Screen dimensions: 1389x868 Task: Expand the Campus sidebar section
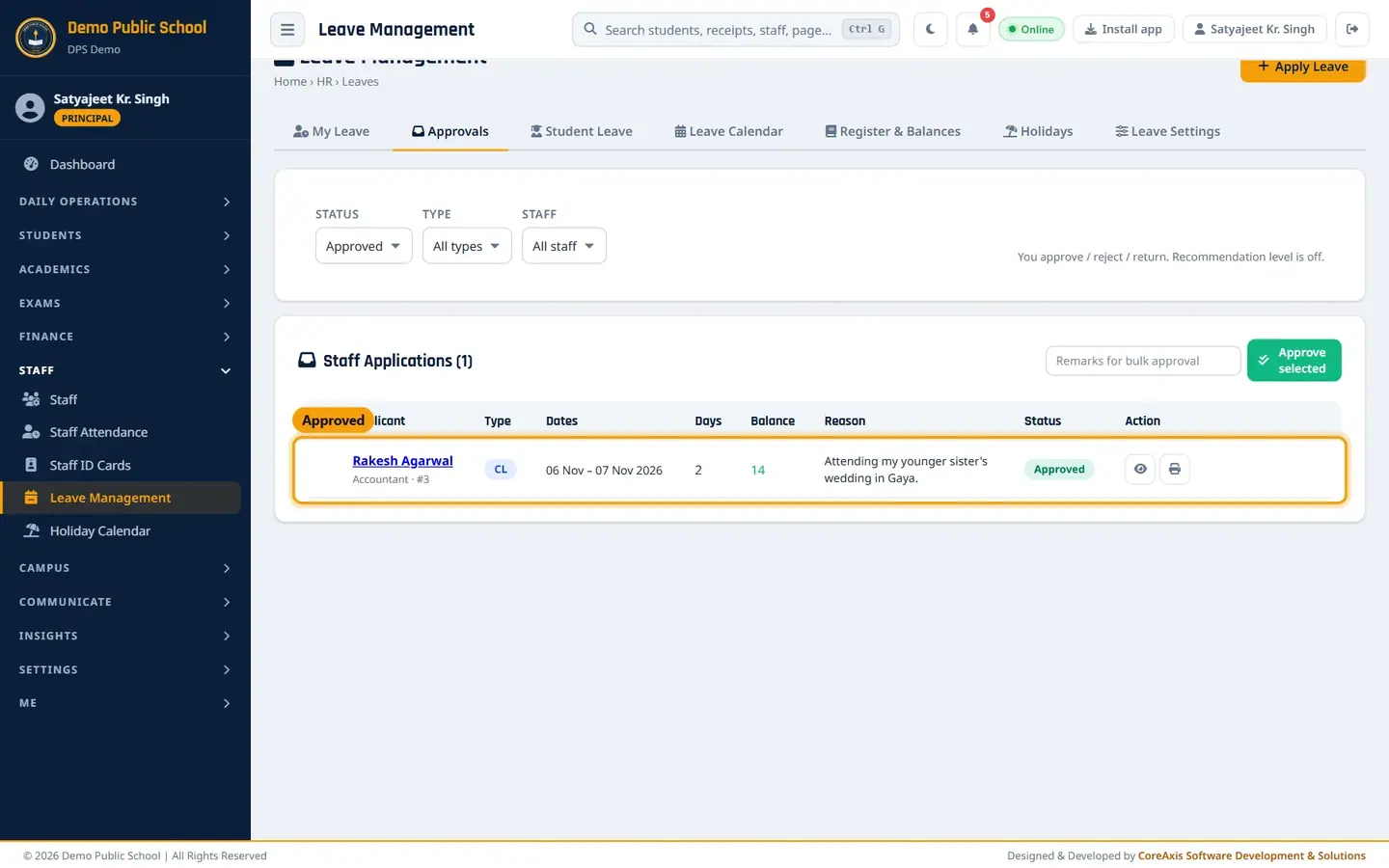point(125,568)
